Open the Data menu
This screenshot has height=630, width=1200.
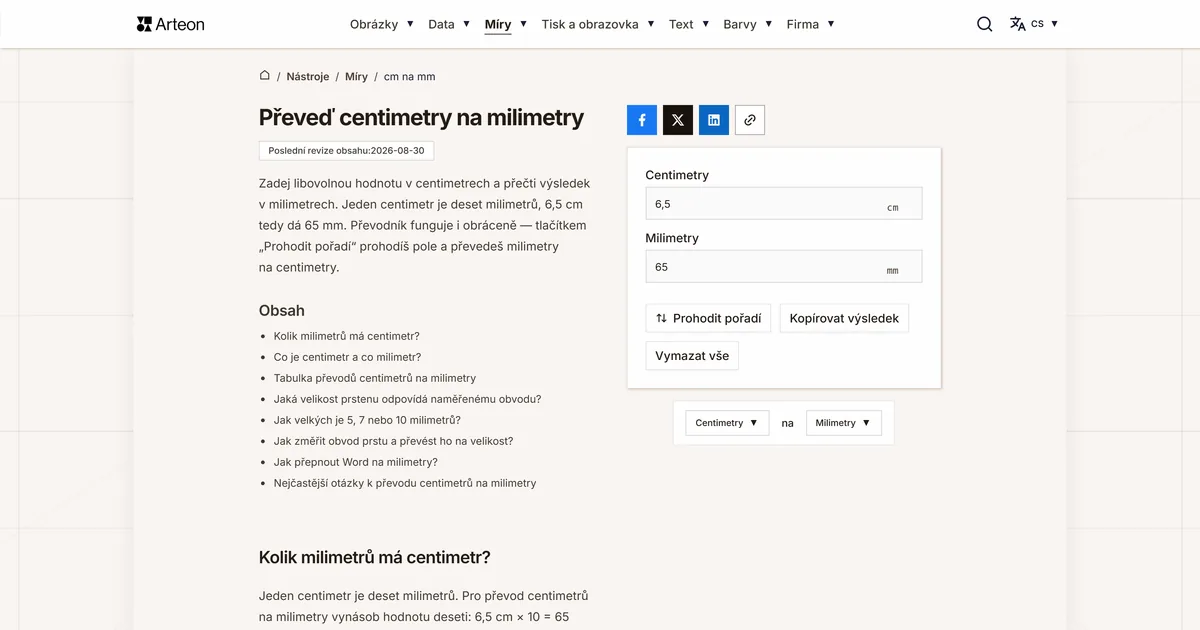coord(449,24)
